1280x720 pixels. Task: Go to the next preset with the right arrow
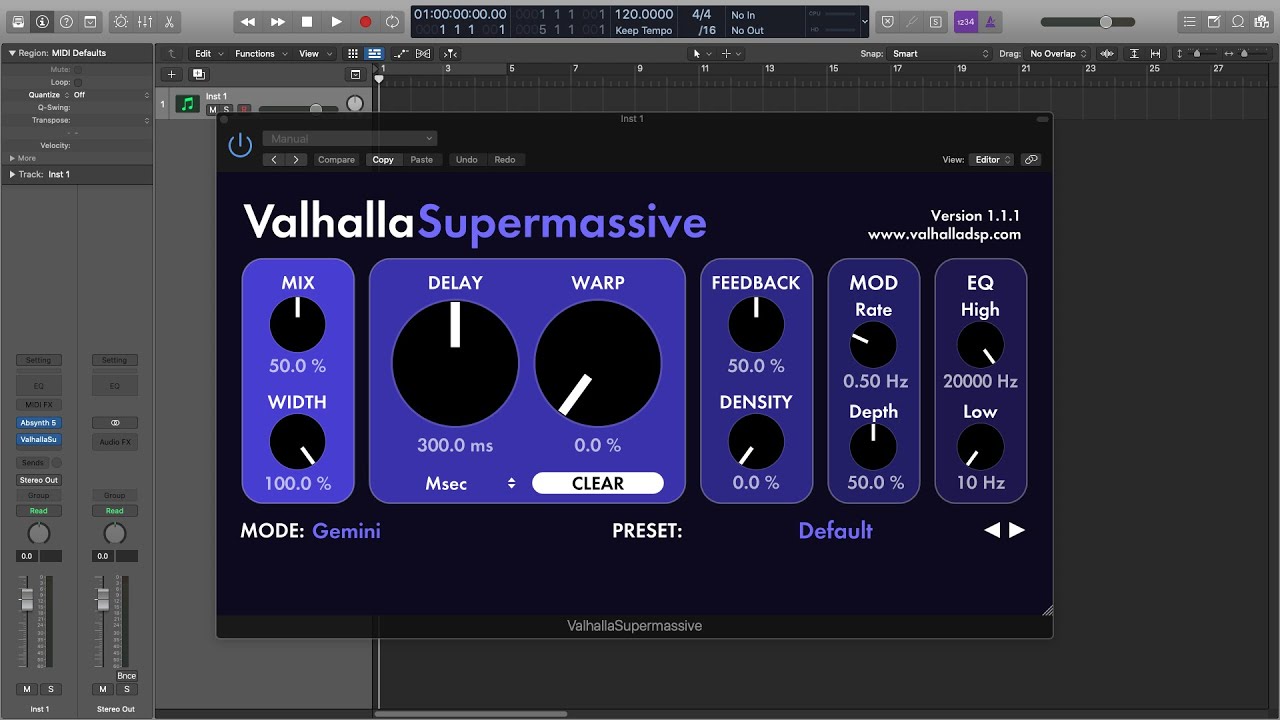click(x=1017, y=530)
